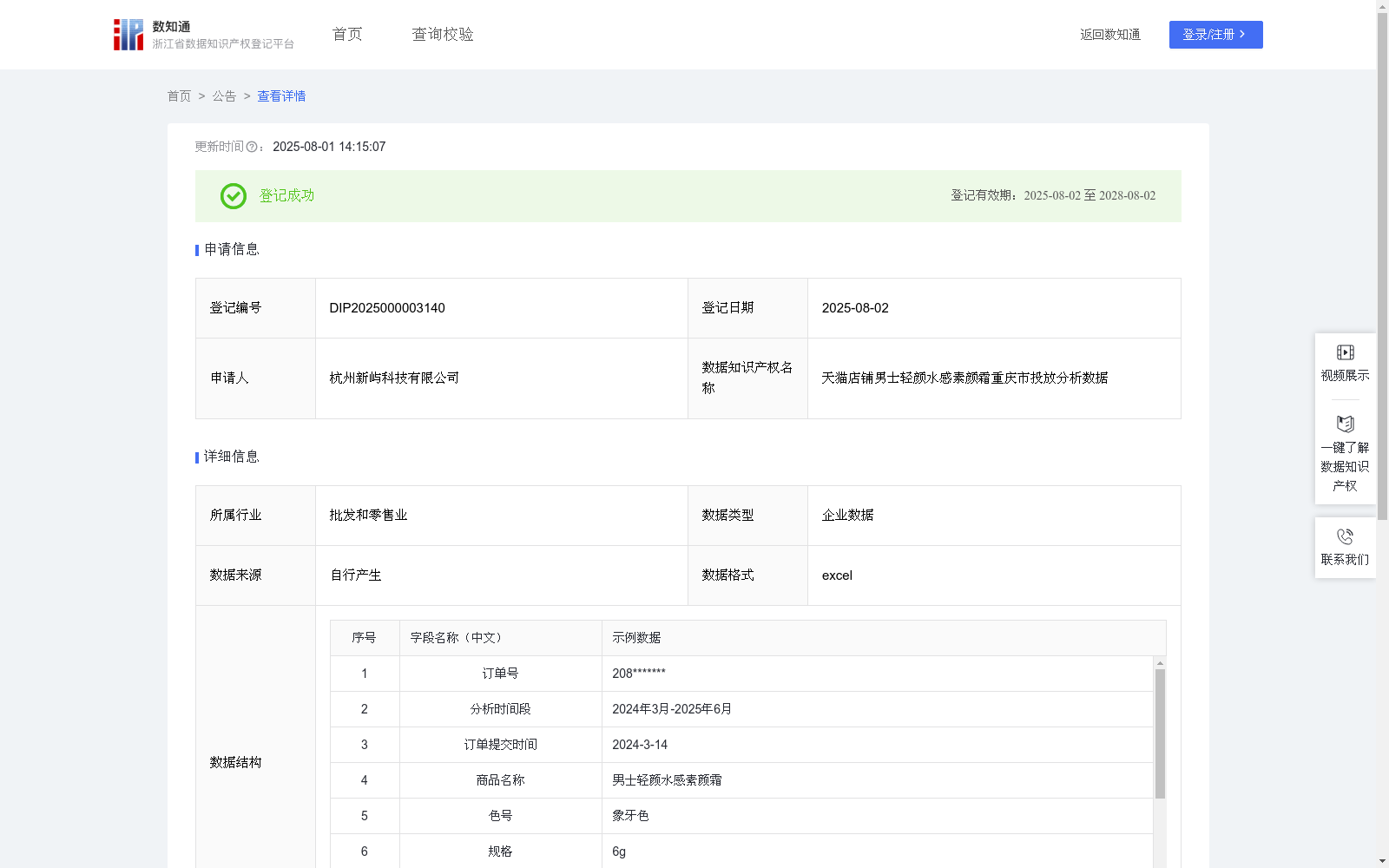Screen dimensions: 1389x868
Task: Click the 商品名称 field name row
Action: [500, 780]
